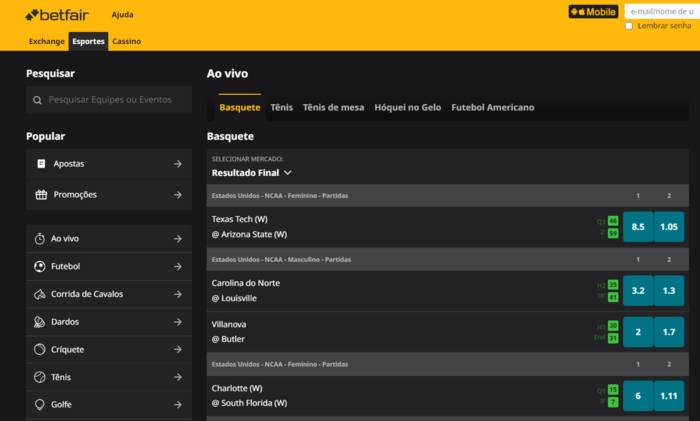Bet on South Florida at 1.11

669,396
